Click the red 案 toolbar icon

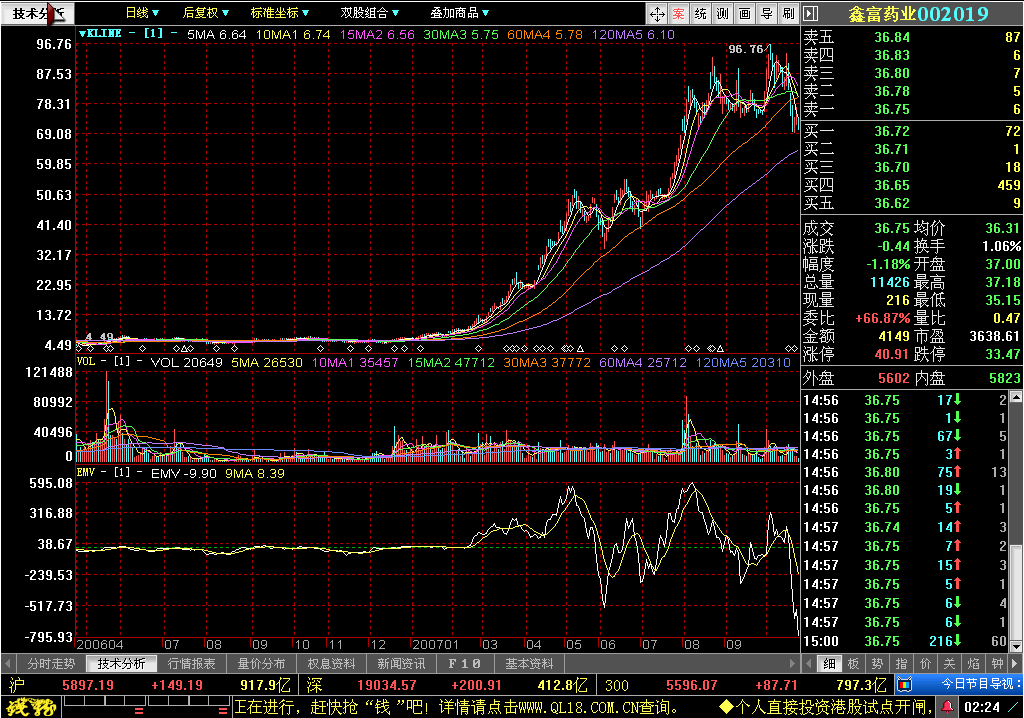pyautogui.click(x=679, y=14)
